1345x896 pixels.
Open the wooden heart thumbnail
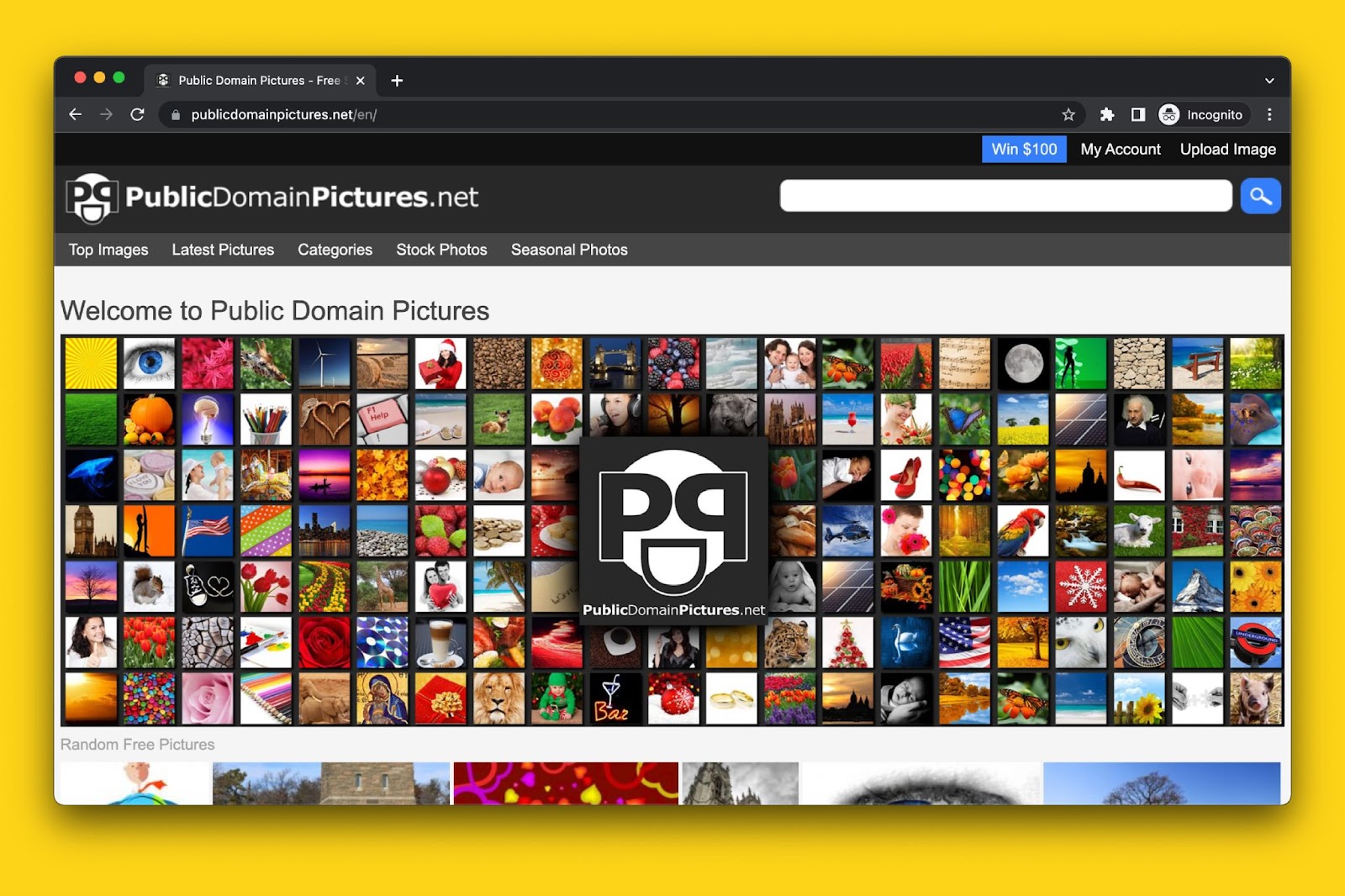324,419
